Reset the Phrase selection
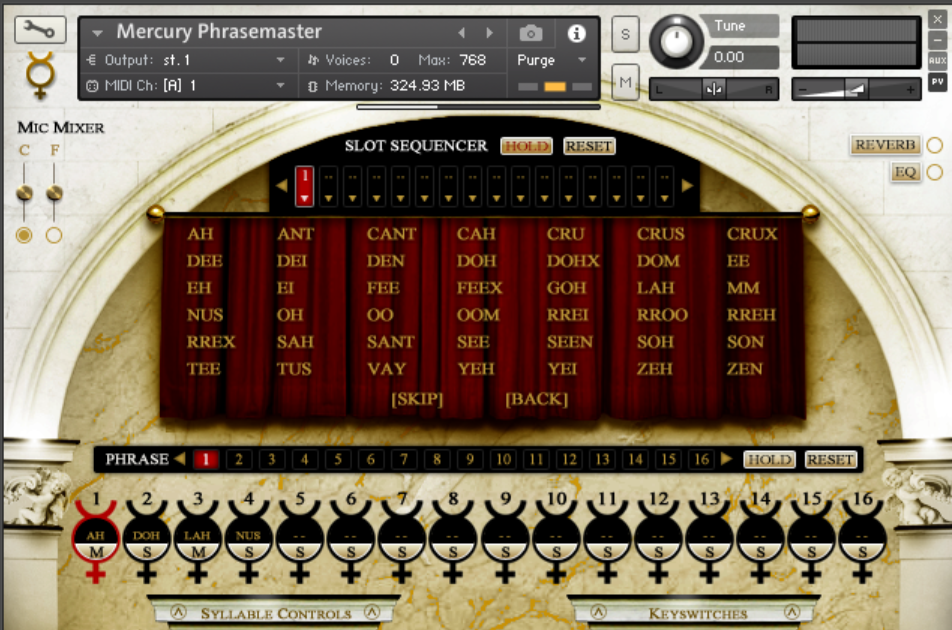 (831, 459)
